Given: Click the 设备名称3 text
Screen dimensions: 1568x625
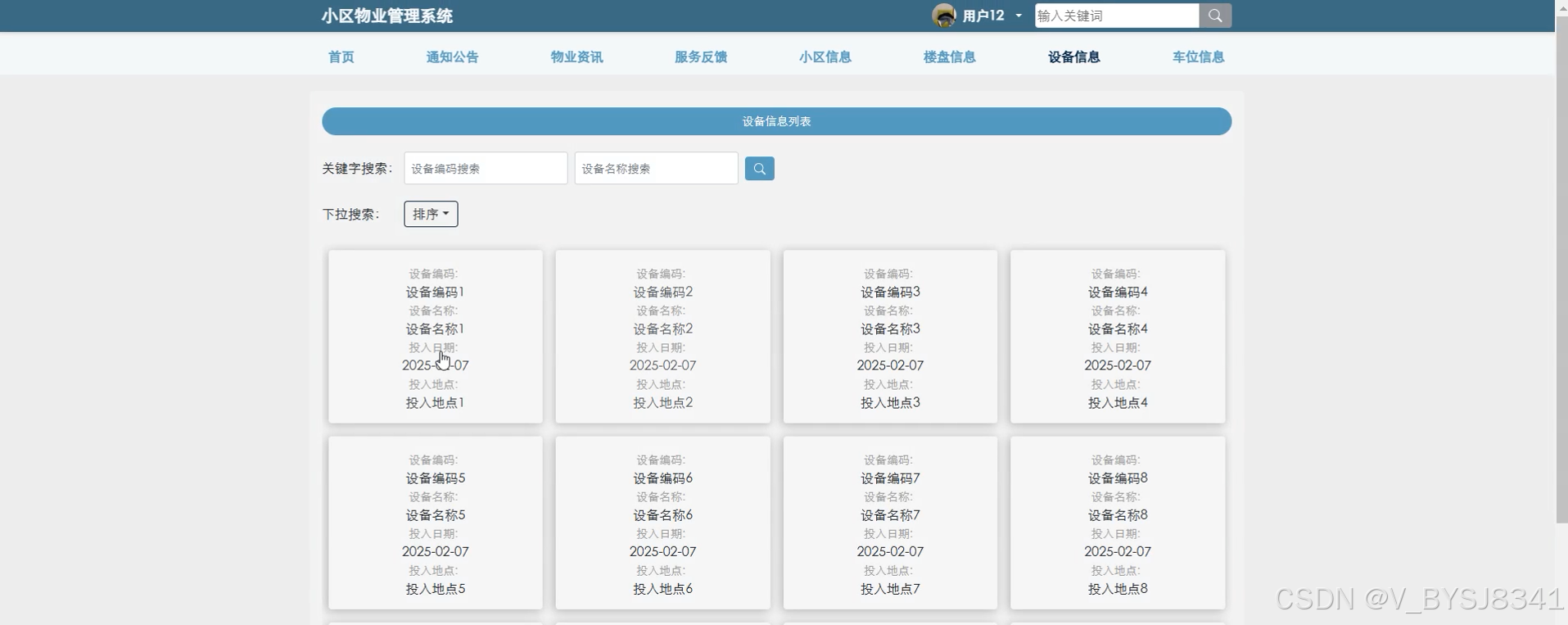Looking at the screenshot, I should tap(890, 328).
